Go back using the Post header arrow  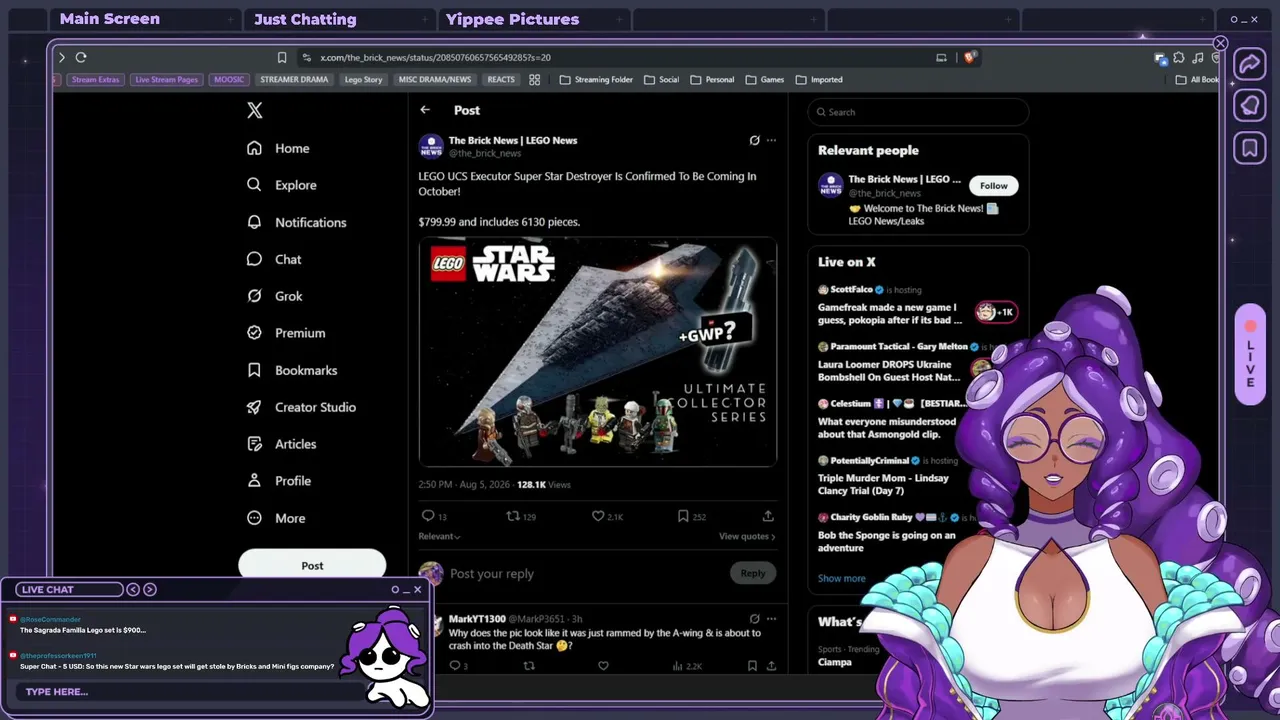point(425,110)
